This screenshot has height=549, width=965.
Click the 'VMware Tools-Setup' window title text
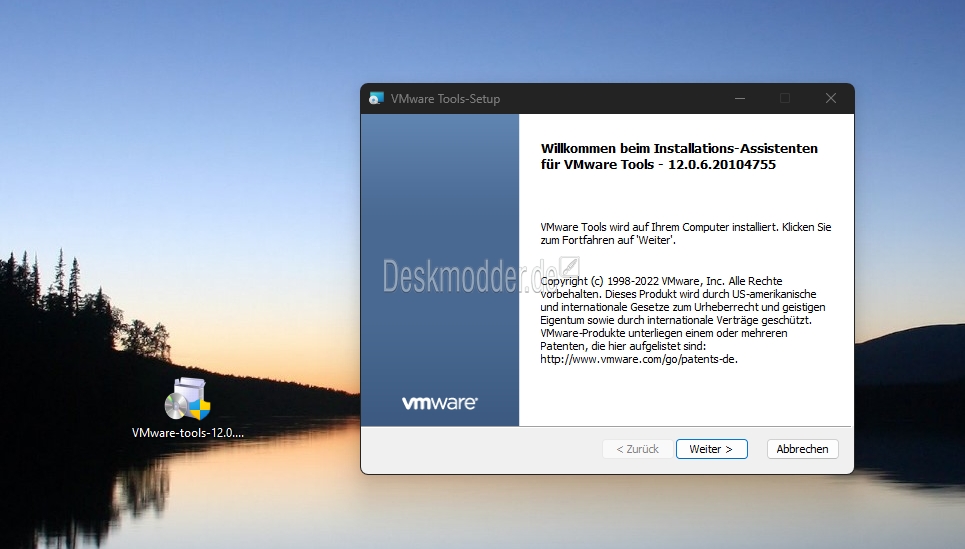coord(446,98)
